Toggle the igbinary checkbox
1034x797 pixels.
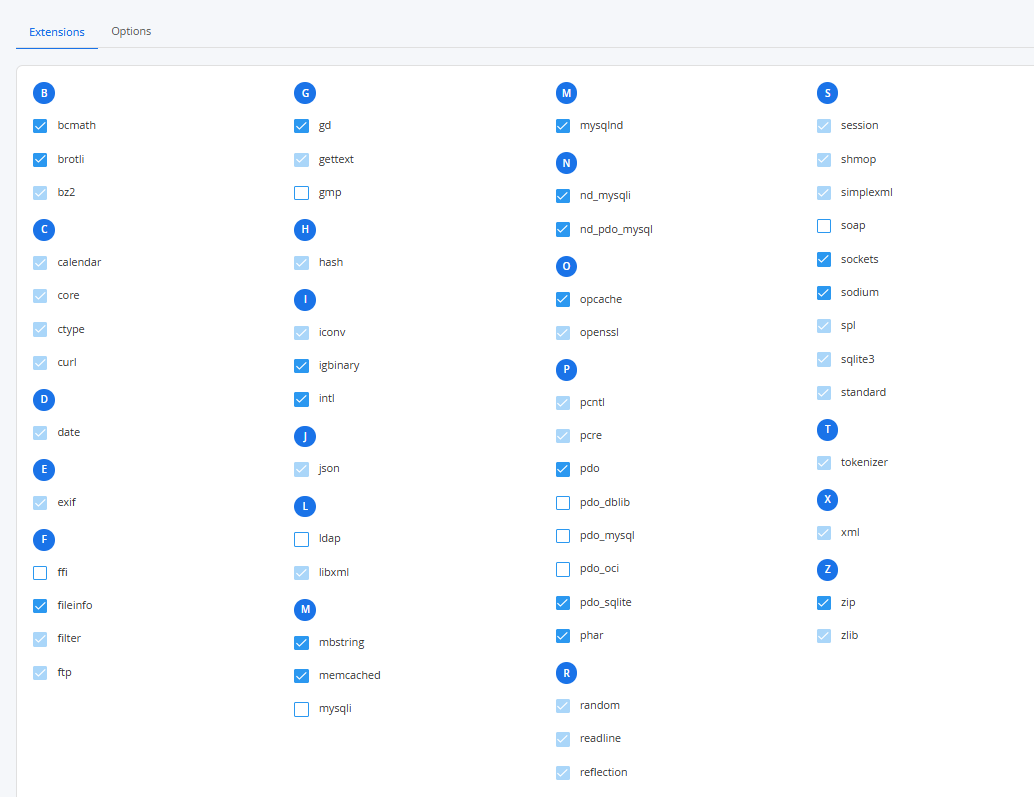301,366
